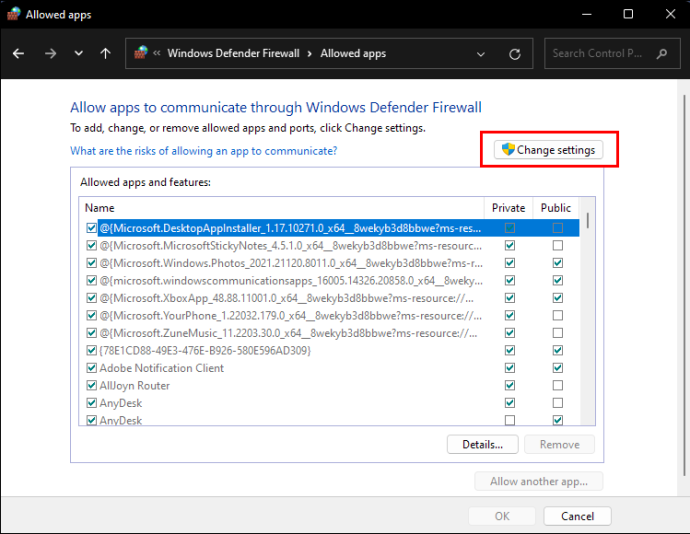Show hidden breadcrumb levels via double chevron

(157, 53)
